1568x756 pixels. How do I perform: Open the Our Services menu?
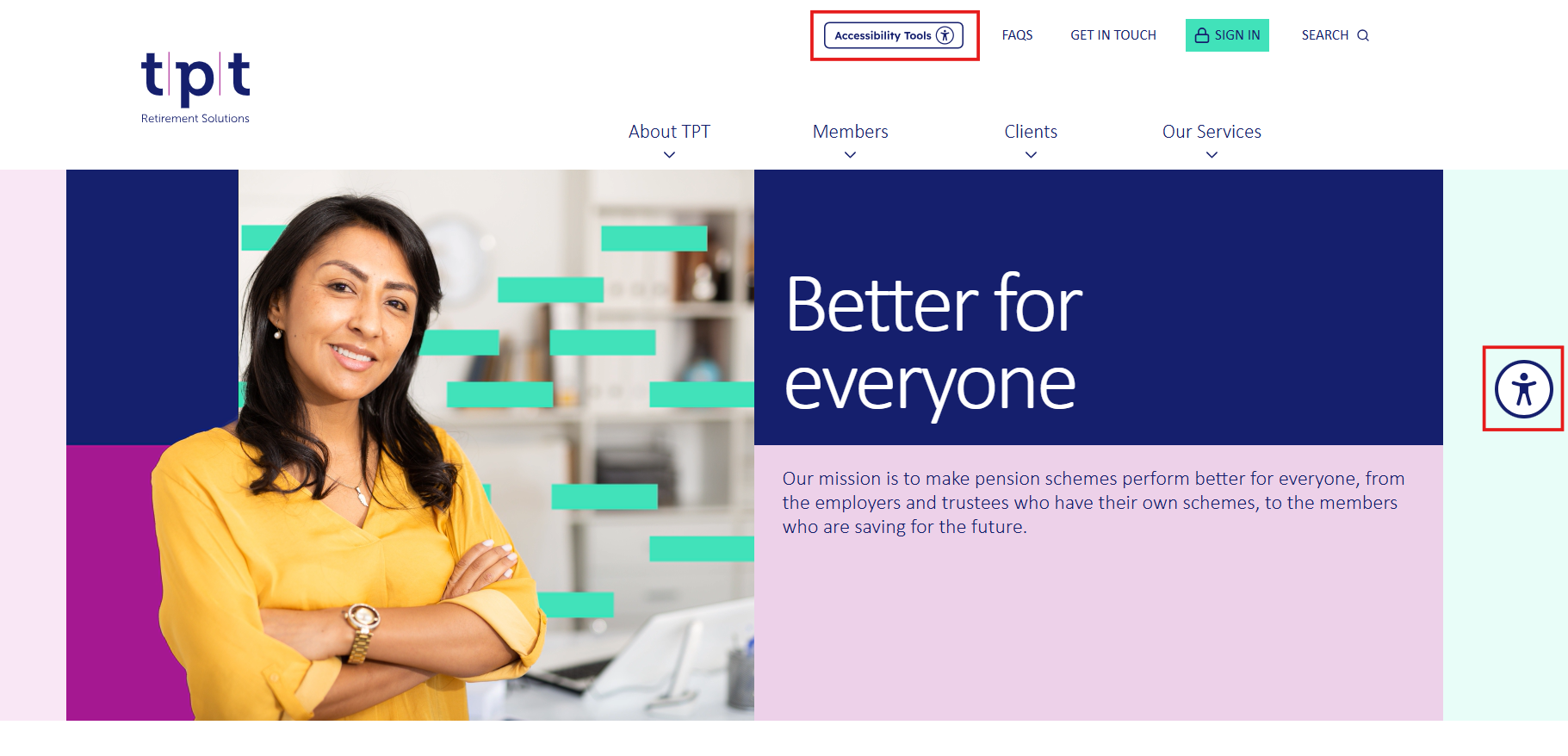1212,132
